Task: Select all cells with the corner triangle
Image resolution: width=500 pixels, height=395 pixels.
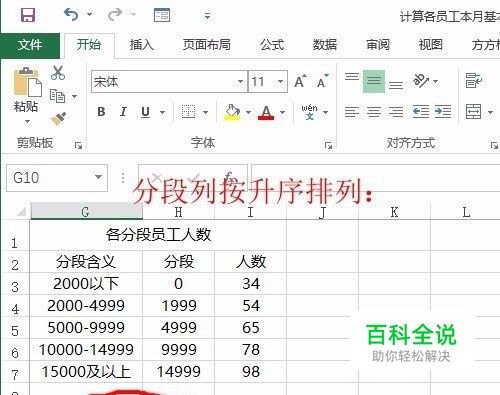Action: 21,211
